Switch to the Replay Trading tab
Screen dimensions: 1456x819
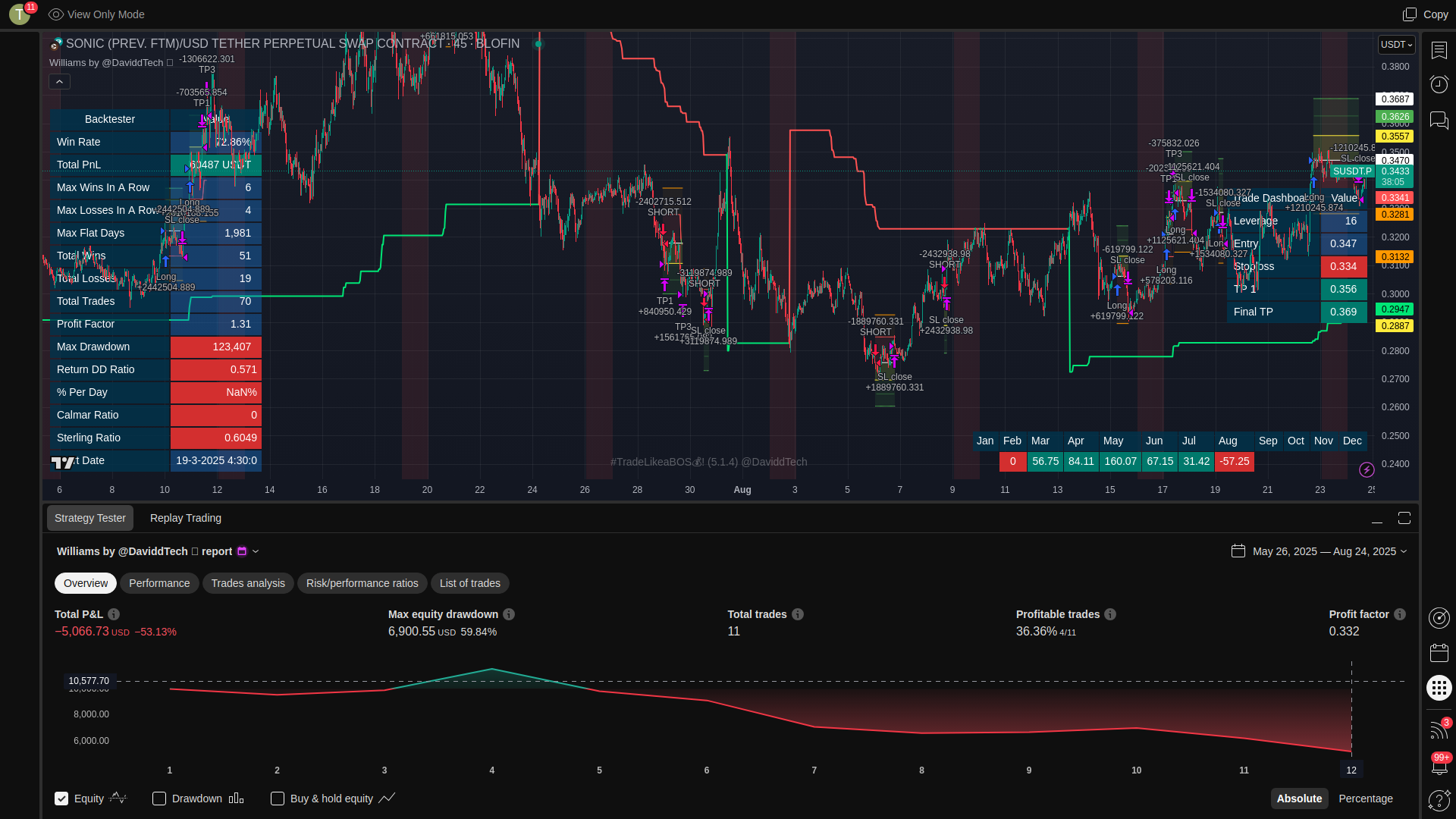[x=186, y=518]
